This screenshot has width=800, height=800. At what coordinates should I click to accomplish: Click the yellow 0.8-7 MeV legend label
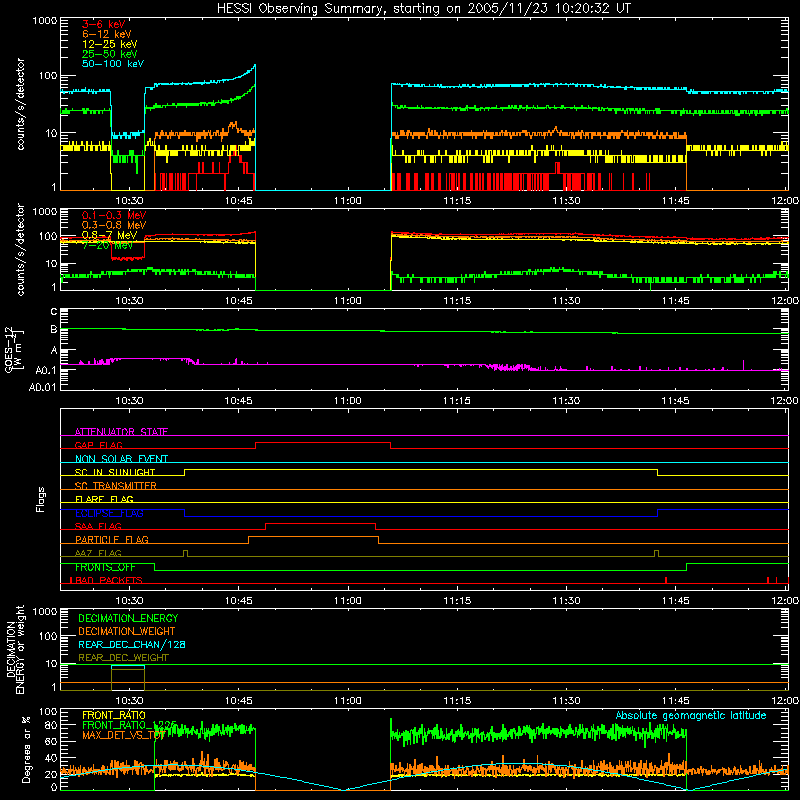110,235
